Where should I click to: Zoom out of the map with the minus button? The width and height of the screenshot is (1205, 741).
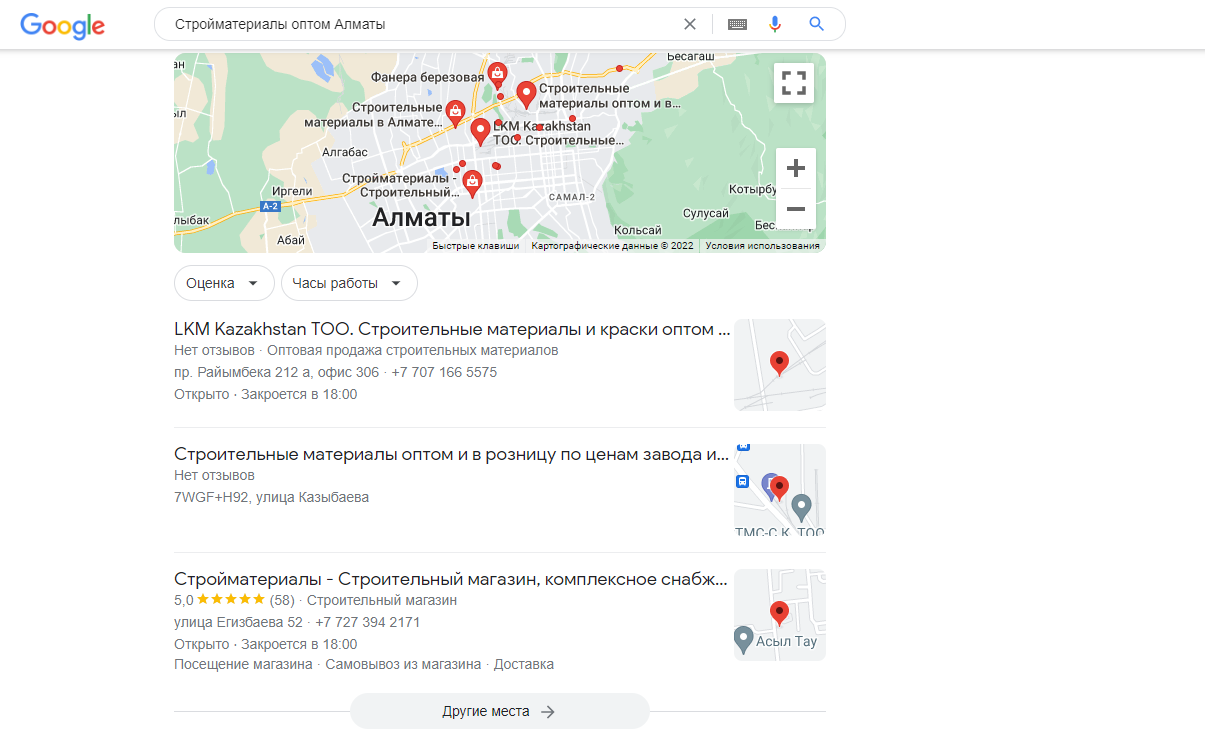[796, 209]
